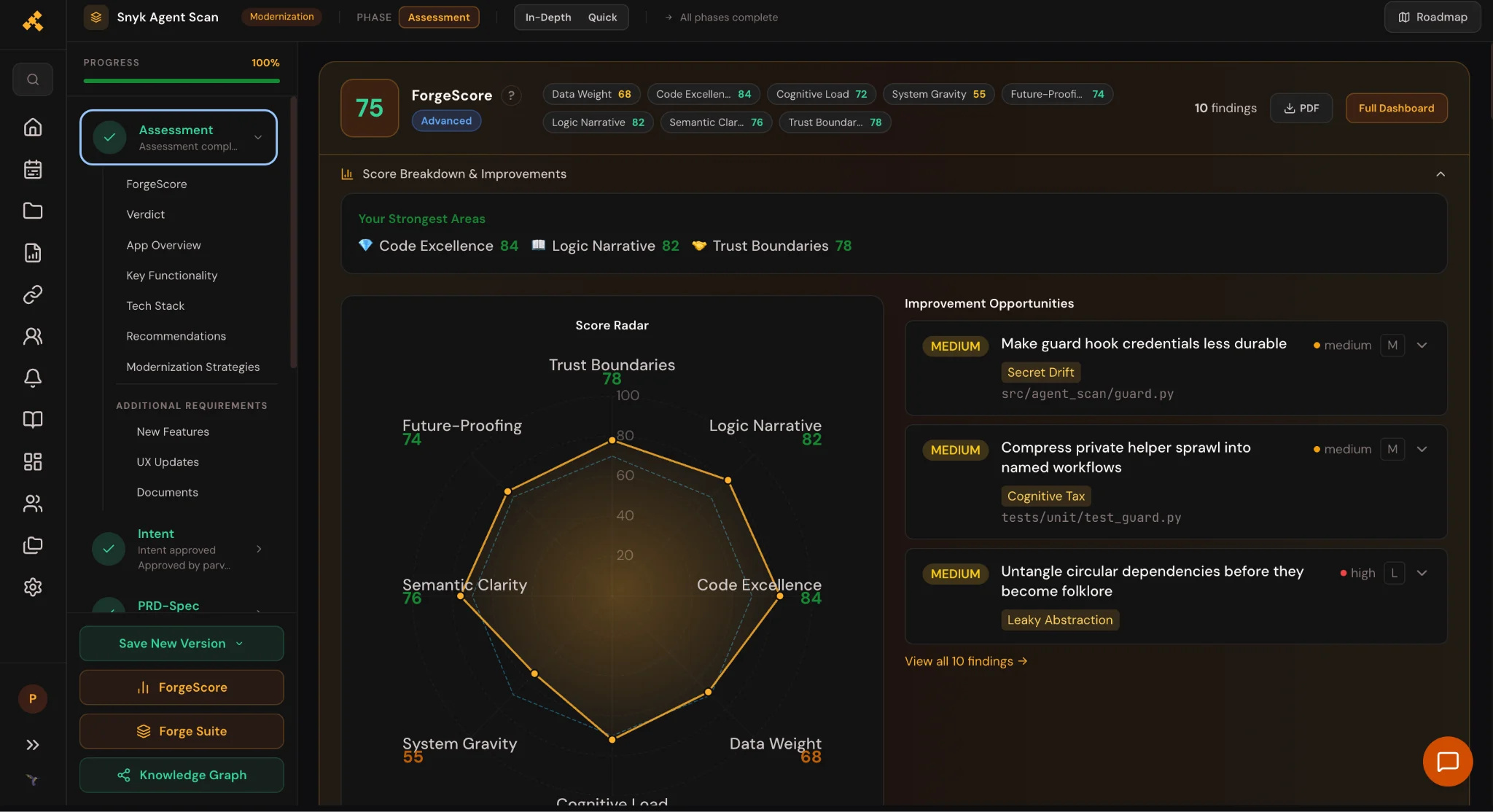Follow the View all 10 findings link
Image resolution: width=1493 pixels, height=812 pixels.
click(x=966, y=661)
